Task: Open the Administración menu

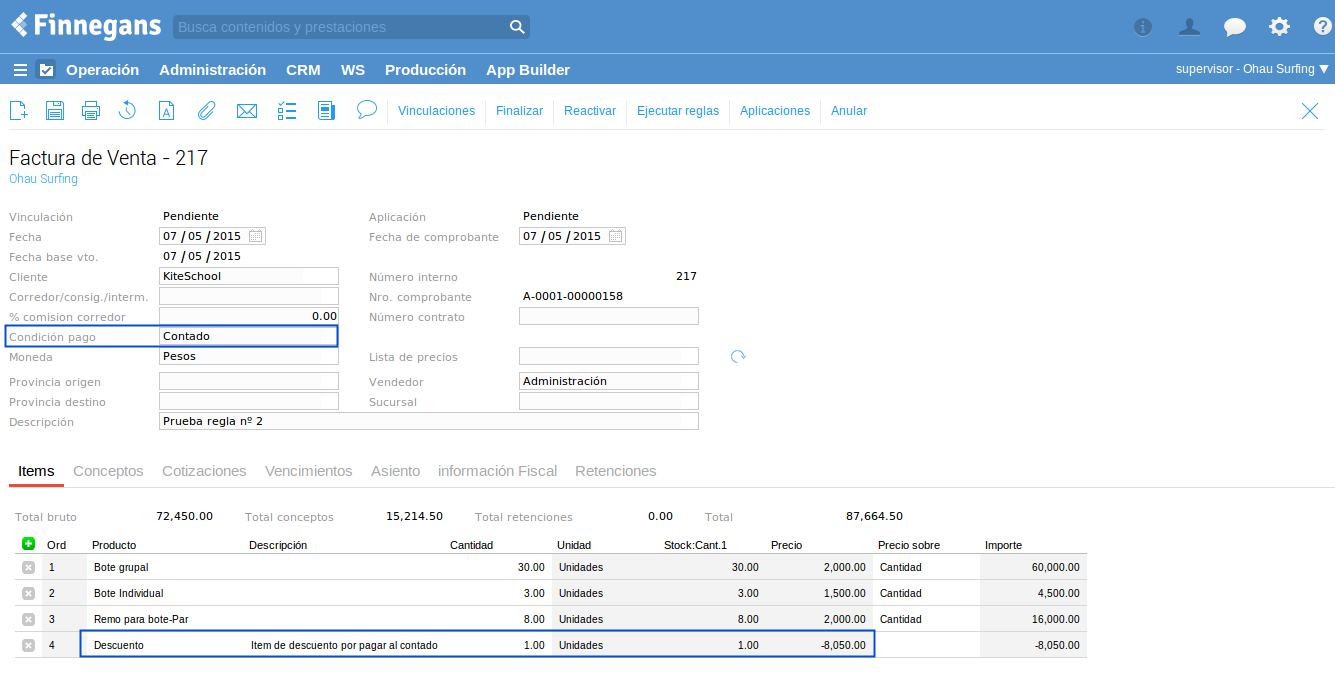Action: tap(212, 70)
